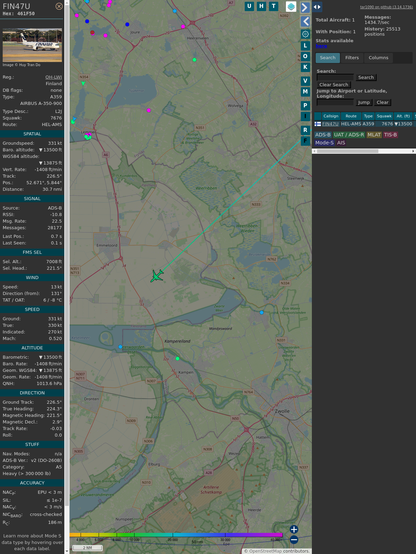
Task: Click the altitude color scale bar
Action: point(176,535)
